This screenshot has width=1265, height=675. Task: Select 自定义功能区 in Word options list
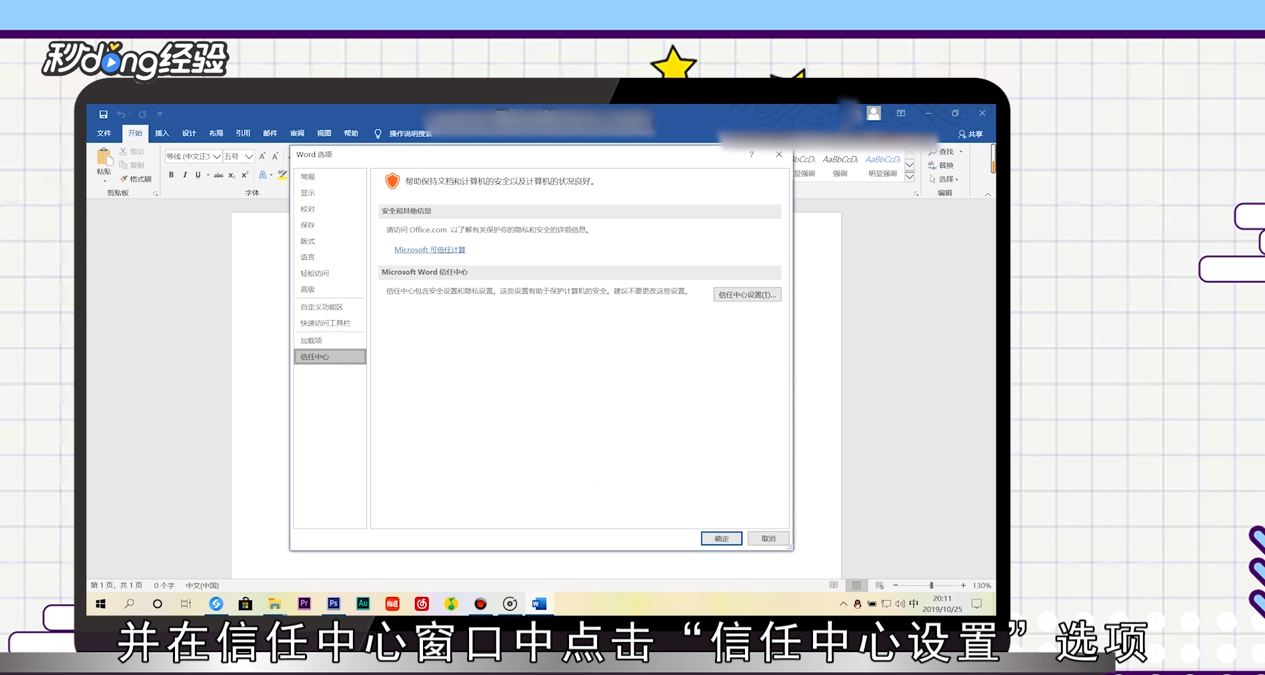330,307
